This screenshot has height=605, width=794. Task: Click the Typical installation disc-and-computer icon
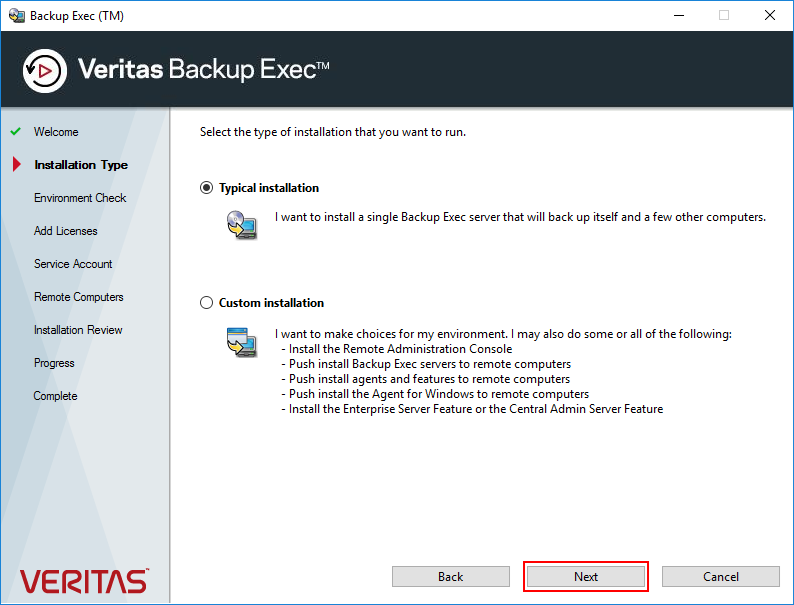pos(242,225)
